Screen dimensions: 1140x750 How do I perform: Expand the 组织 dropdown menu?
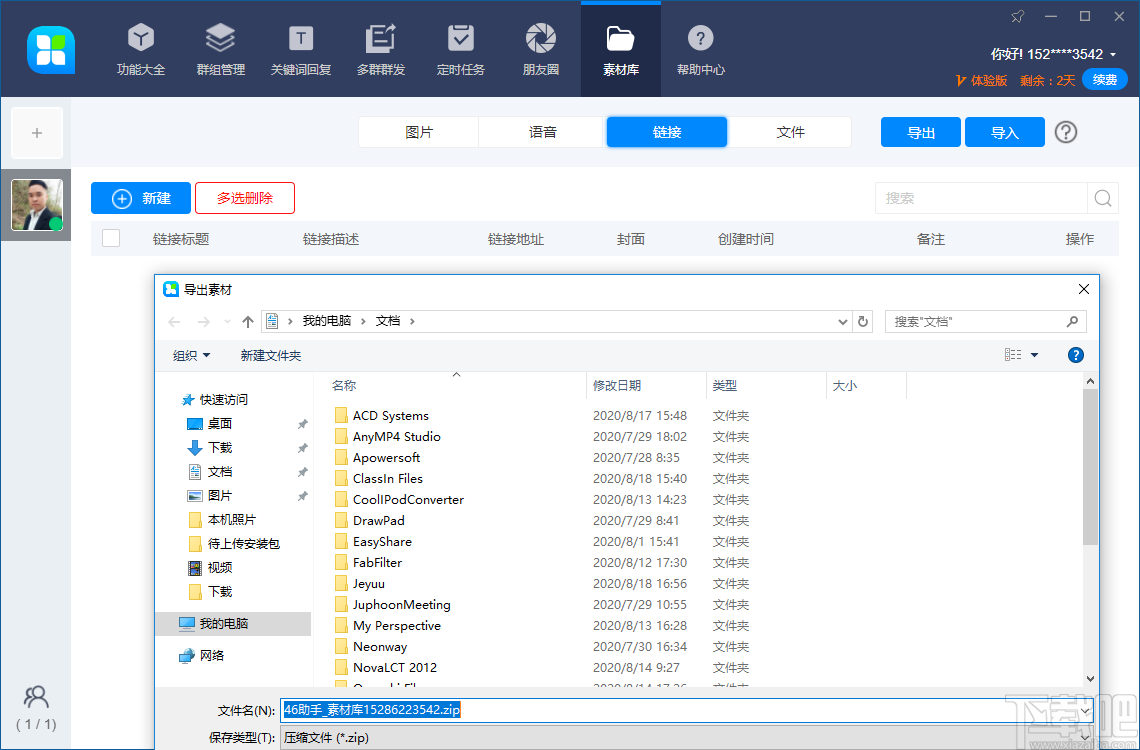(192, 355)
